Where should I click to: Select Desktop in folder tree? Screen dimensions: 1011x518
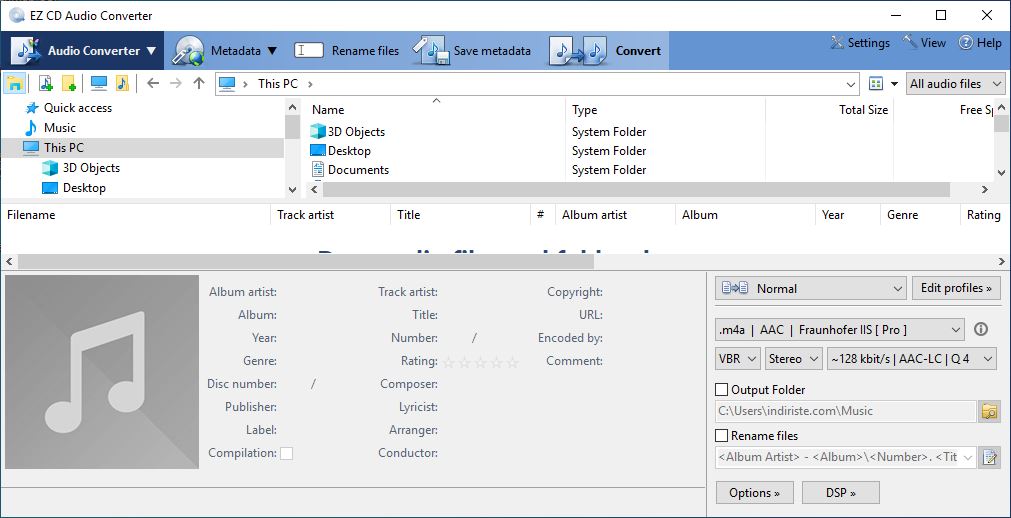click(x=84, y=188)
